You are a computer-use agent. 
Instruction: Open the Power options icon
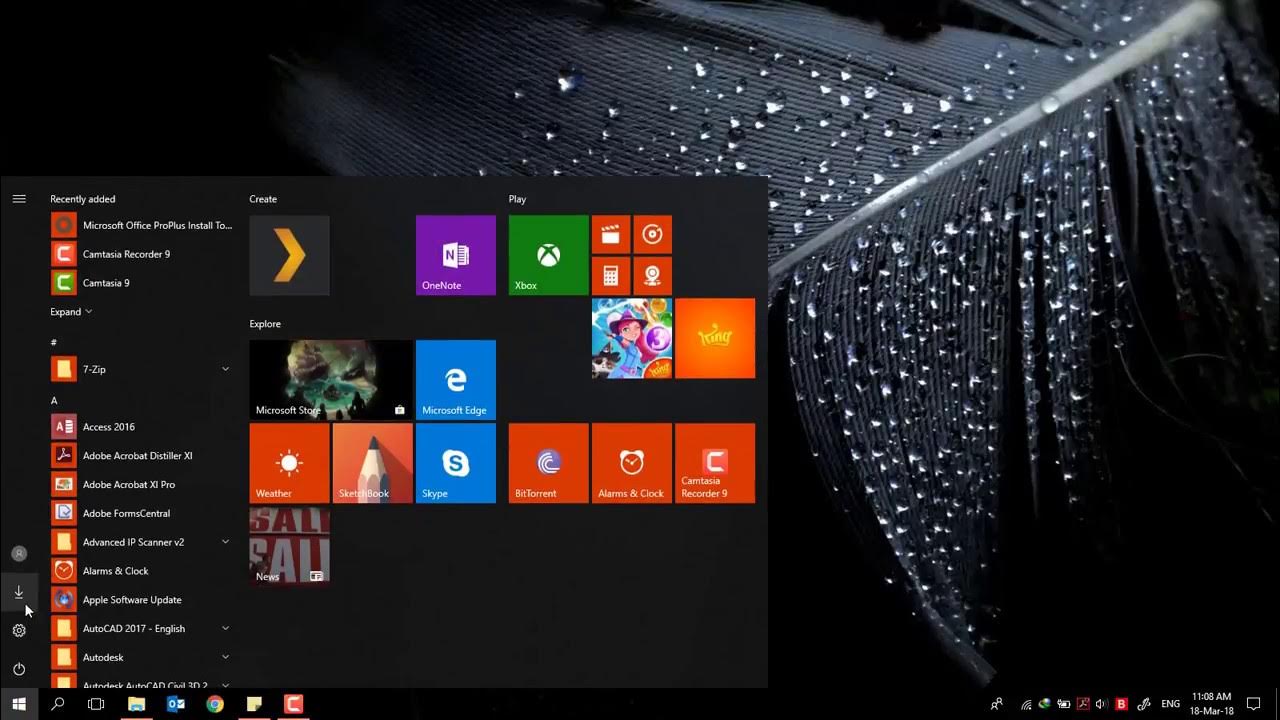pyautogui.click(x=19, y=669)
